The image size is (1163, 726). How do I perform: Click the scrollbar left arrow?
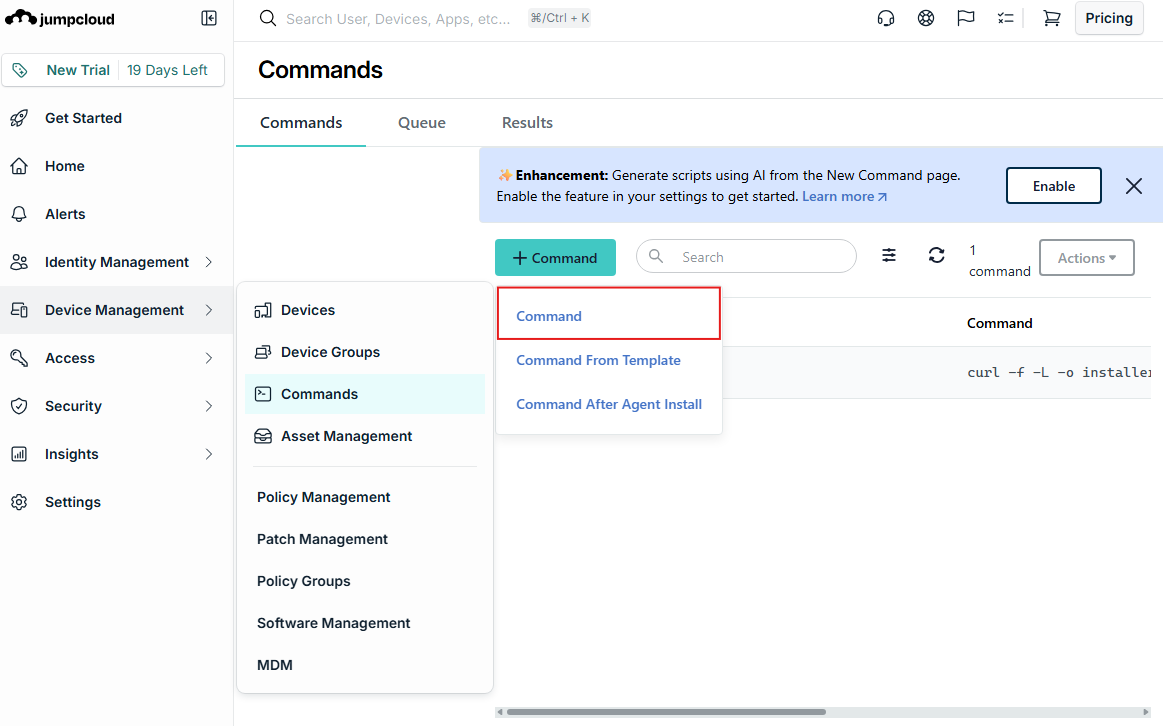500,712
